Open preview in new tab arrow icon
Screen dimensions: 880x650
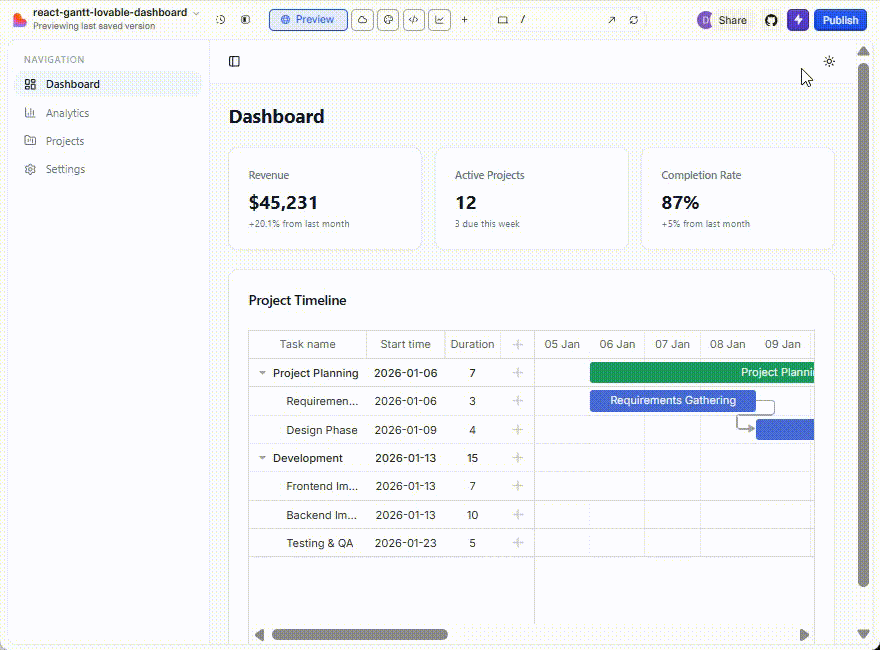(x=612, y=20)
